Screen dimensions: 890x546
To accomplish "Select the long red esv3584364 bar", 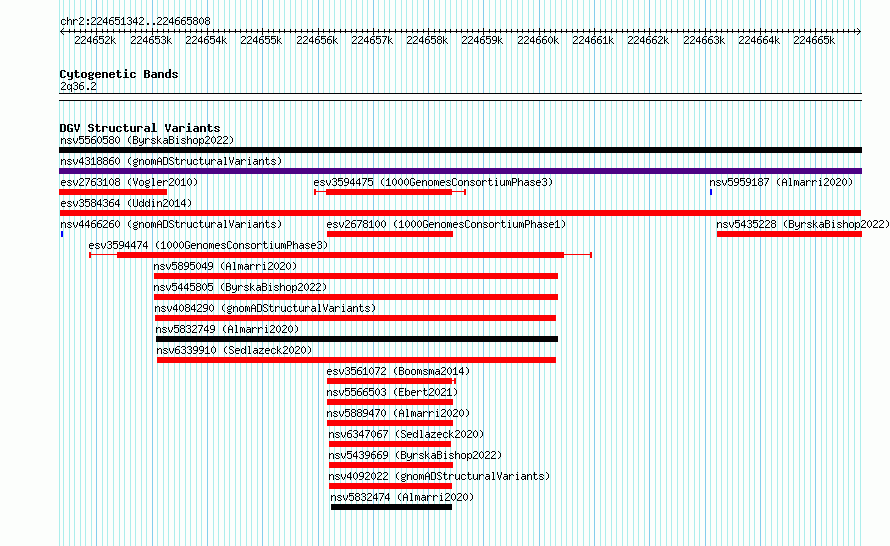I will pos(460,213).
